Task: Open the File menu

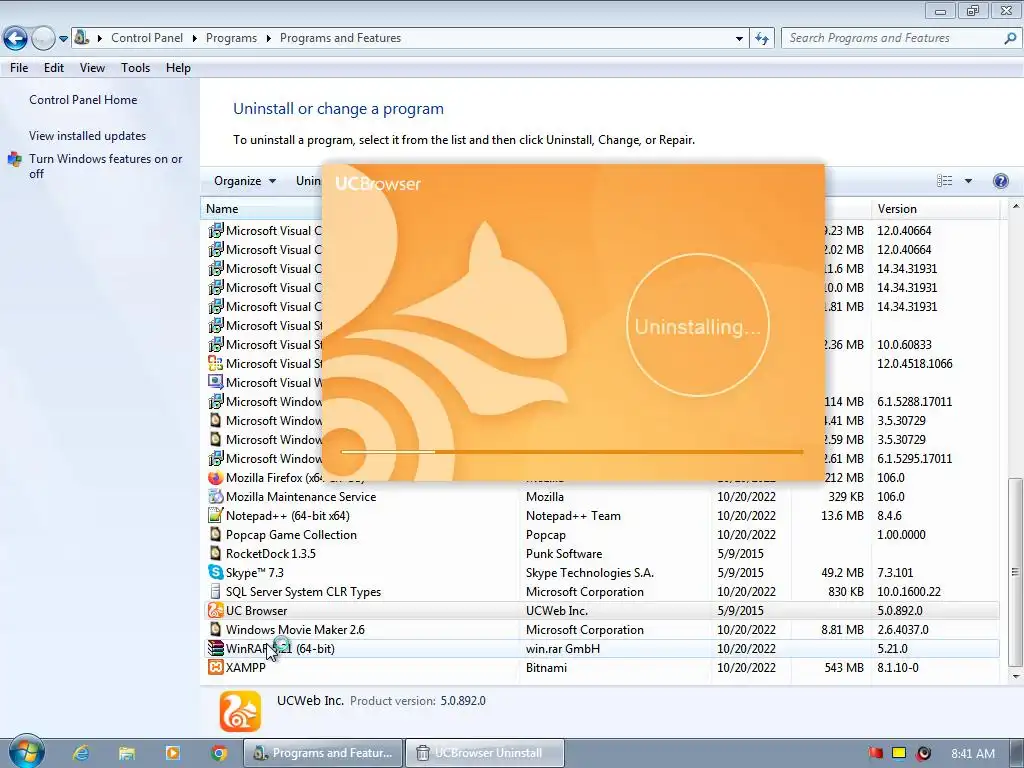Action: 19,68
